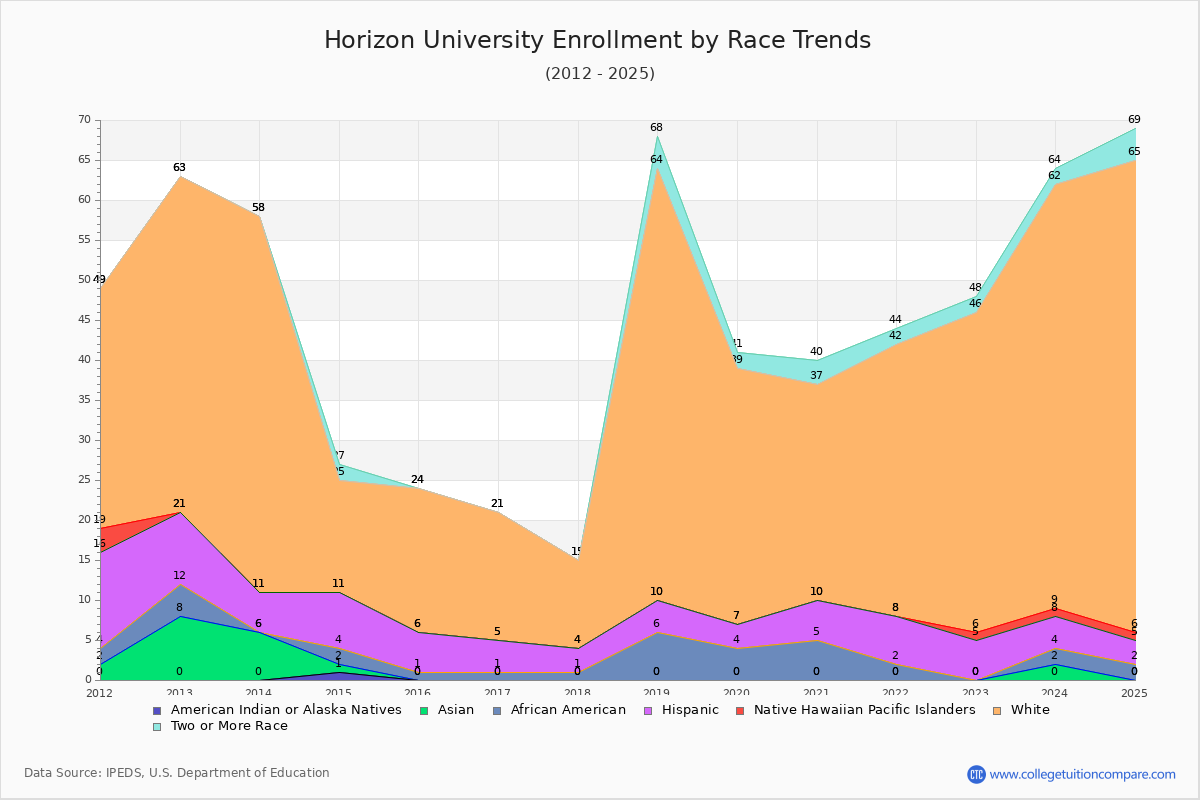Click the 58 data label at 2014
The height and width of the screenshot is (800, 1200).
coord(258,208)
